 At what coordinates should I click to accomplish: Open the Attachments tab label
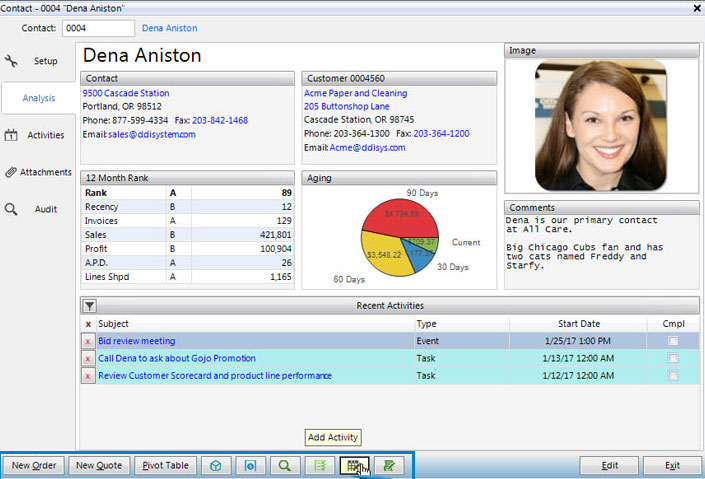[x=45, y=172]
